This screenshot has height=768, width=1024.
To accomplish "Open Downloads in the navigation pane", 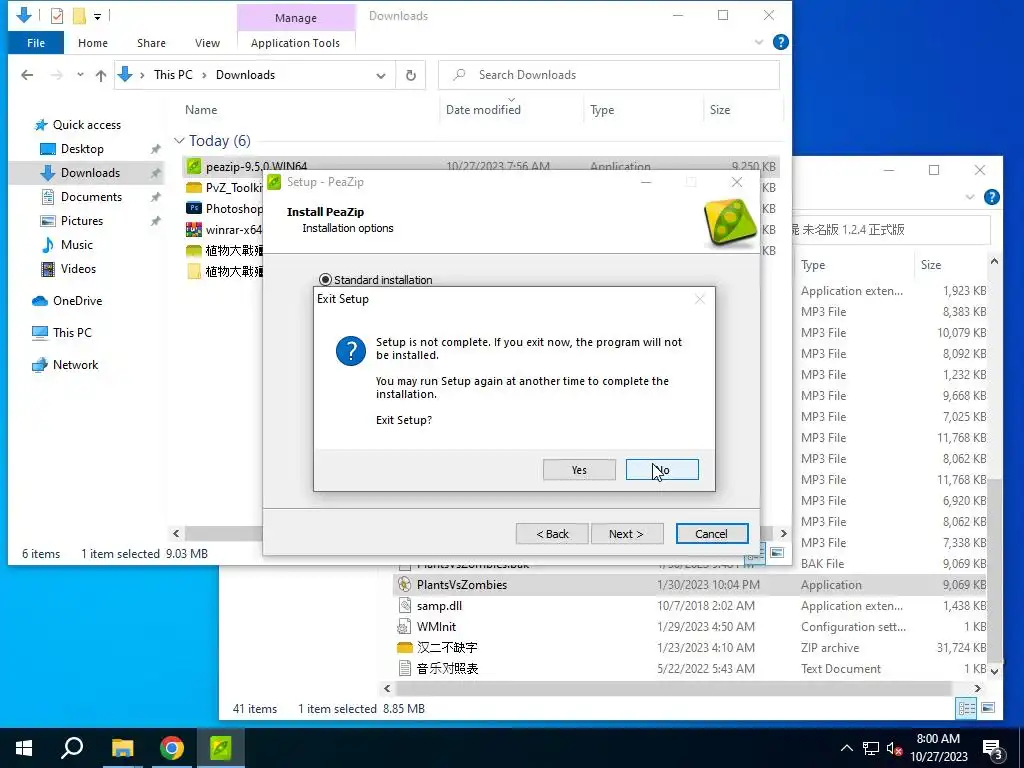I will (x=90, y=173).
